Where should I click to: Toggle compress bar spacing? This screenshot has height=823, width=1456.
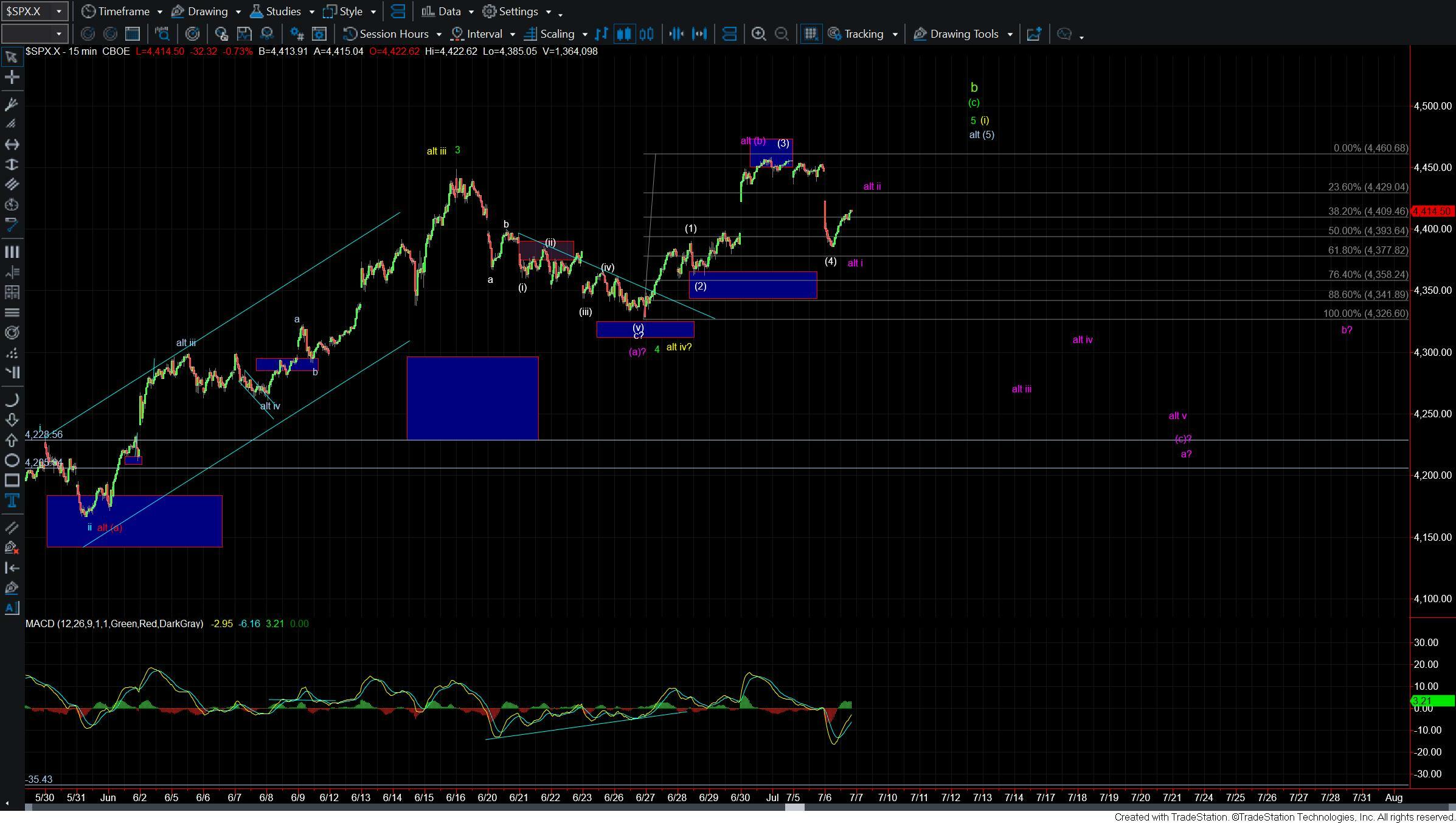tap(677, 34)
